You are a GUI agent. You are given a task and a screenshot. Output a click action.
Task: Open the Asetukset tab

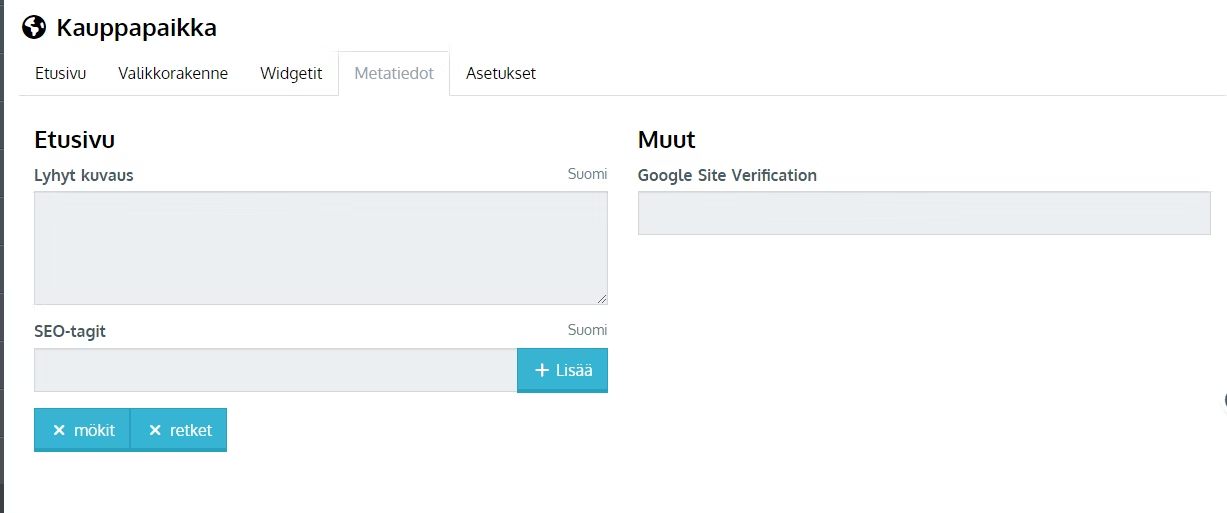coord(501,73)
